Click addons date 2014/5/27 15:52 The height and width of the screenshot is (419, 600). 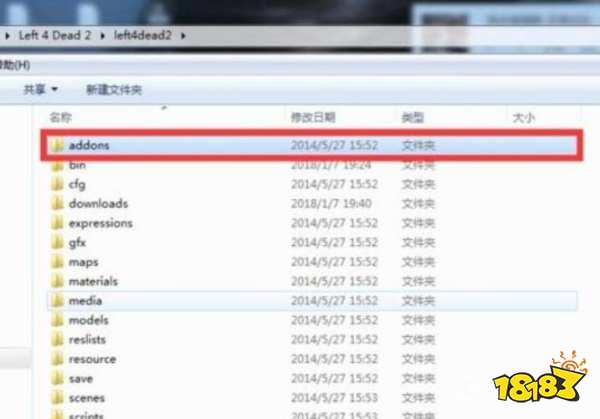[334, 145]
